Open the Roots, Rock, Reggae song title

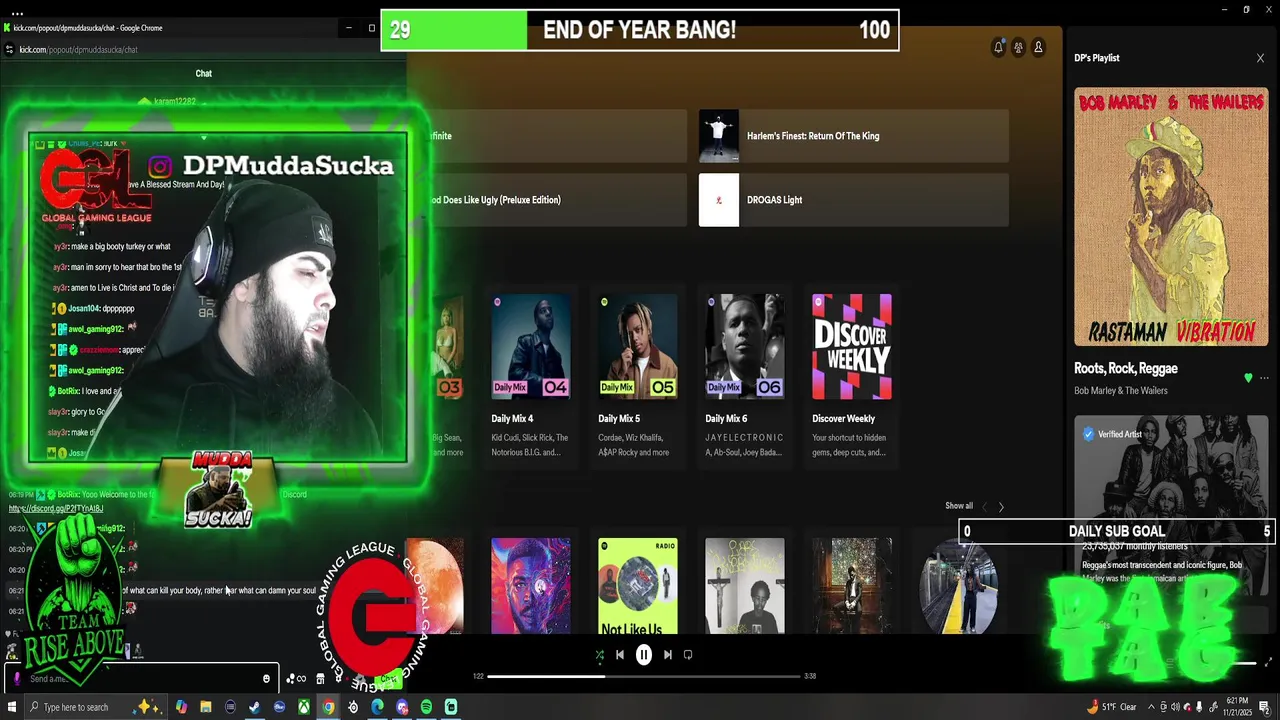point(1126,368)
